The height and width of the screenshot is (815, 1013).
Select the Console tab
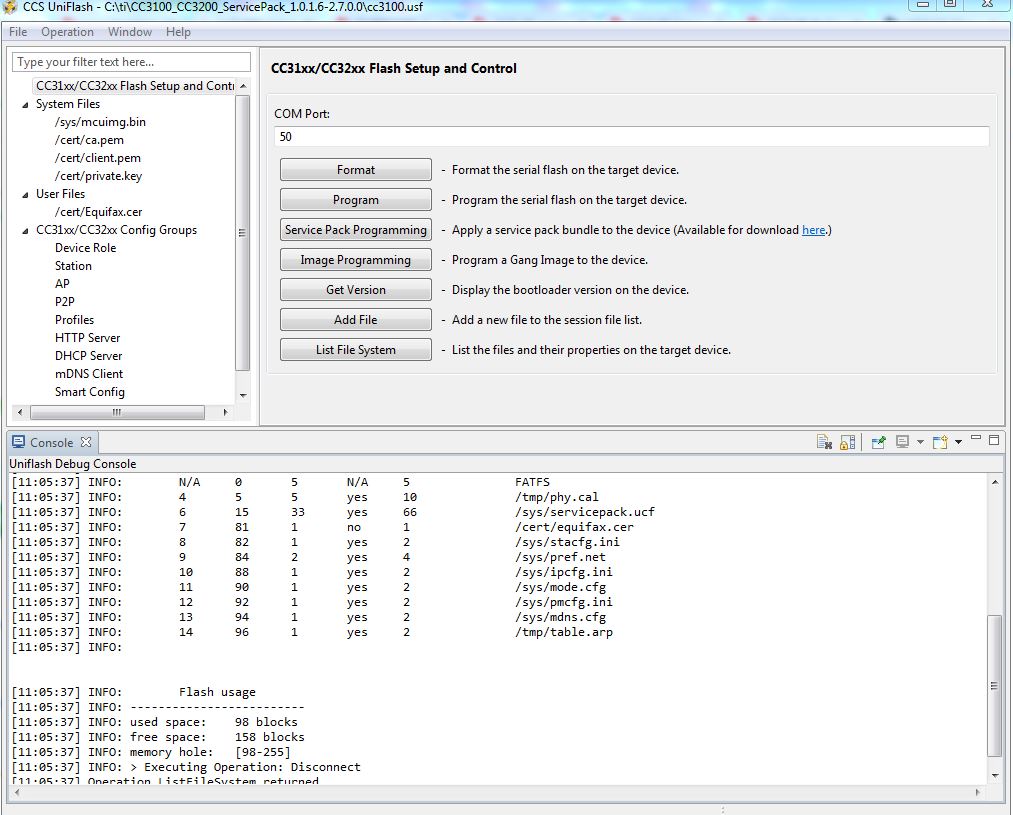(x=52, y=442)
